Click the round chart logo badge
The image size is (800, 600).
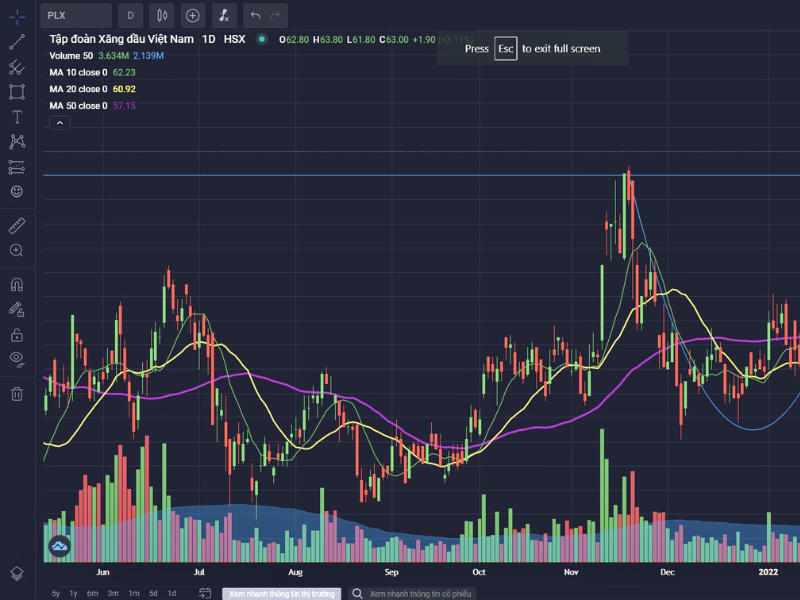point(60,546)
